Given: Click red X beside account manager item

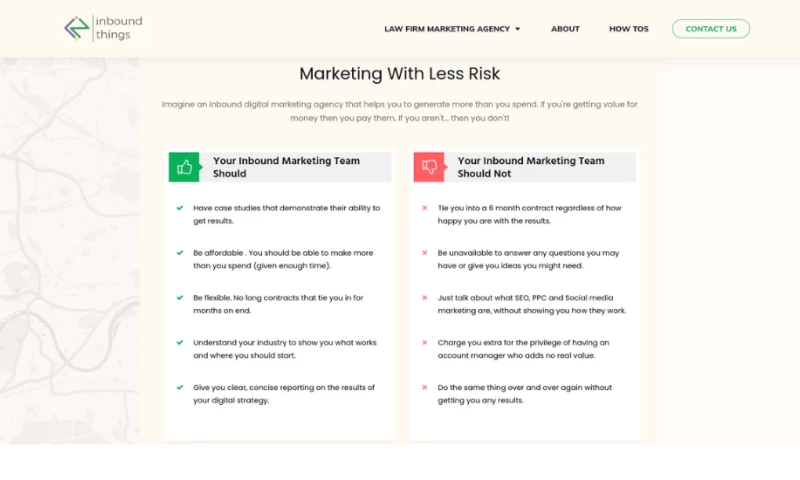Looking at the screenshot, I should click(425, 342).
